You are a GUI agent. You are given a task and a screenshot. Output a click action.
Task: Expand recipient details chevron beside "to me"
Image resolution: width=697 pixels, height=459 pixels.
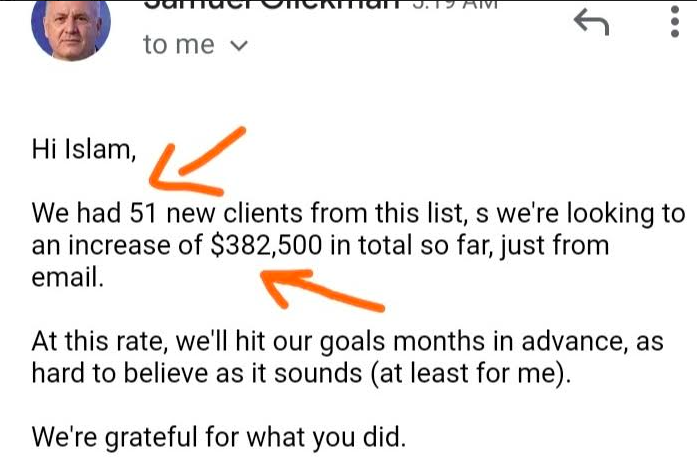pyautogui.click(x=239, y=45)
